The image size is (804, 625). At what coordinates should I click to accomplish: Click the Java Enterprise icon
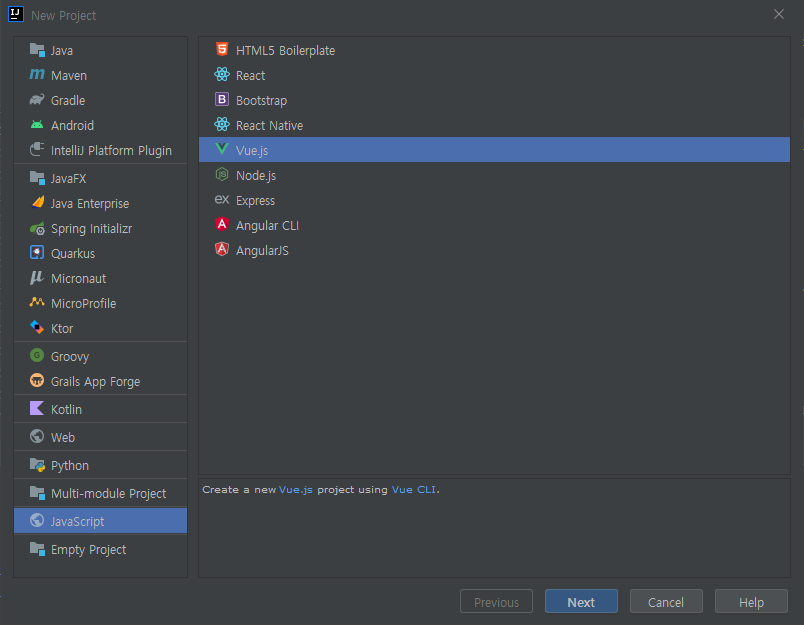pyautogui.click(x=37, y=203)
